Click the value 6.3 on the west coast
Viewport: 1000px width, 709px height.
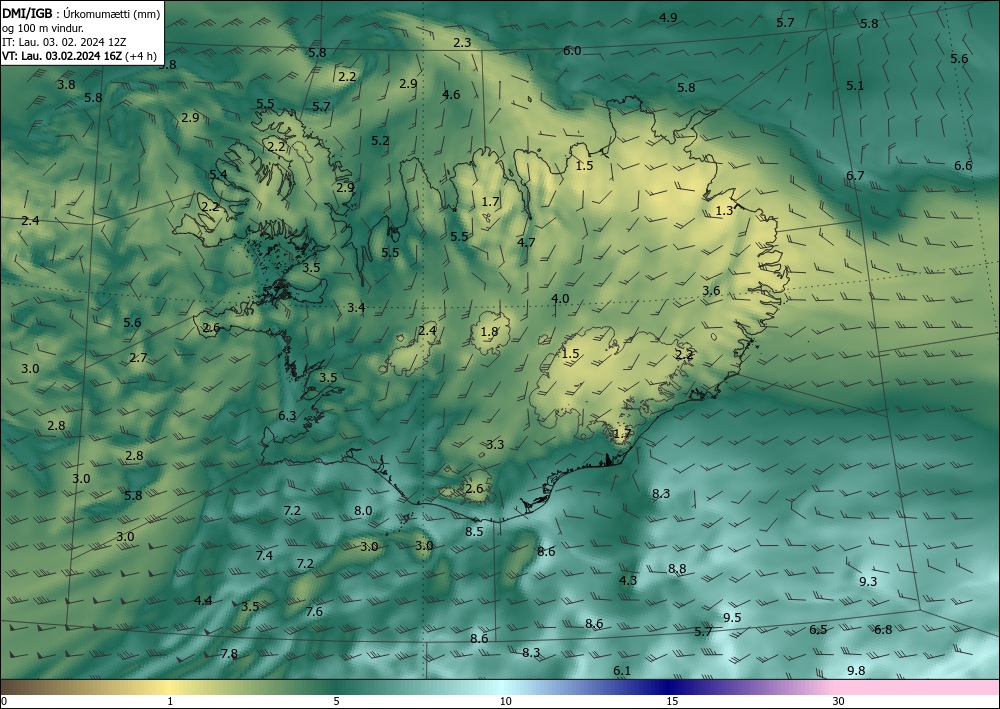click(x=287, y=416)
